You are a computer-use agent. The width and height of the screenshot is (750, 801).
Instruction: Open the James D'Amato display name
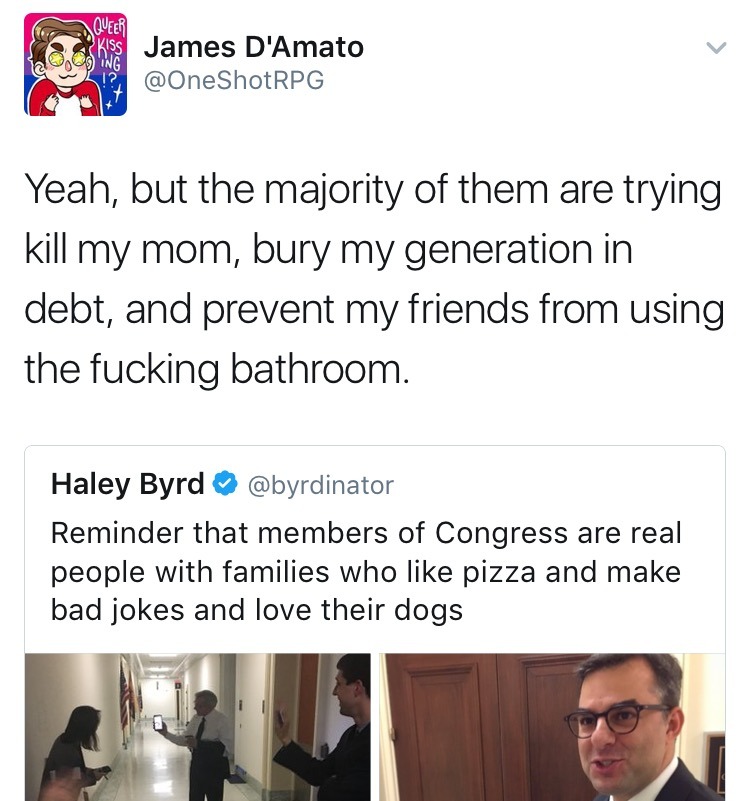(x=253, y=48)
